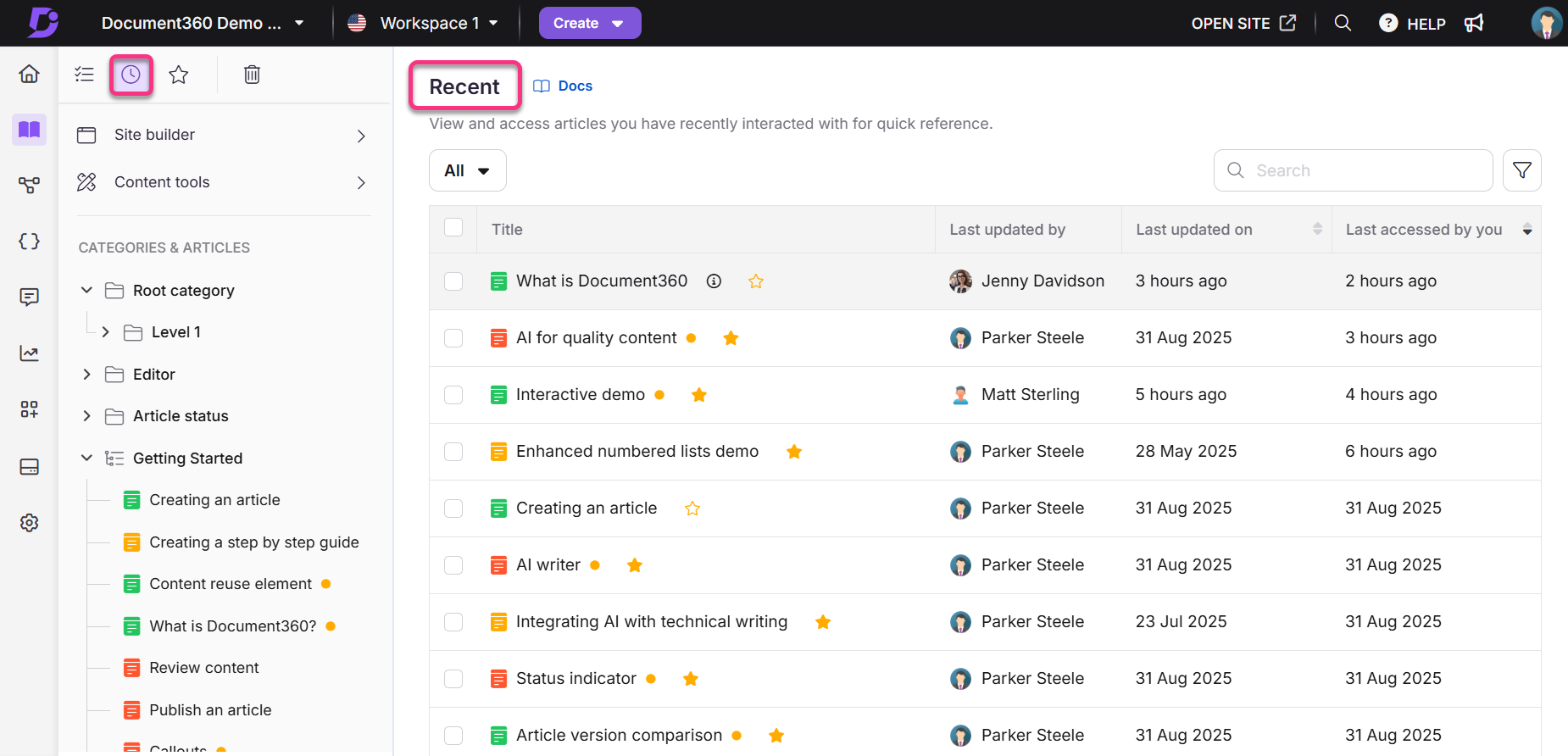Check the Status indicator row checkbox
Viewport: 1568px width, 756px height.
point(453,679)
